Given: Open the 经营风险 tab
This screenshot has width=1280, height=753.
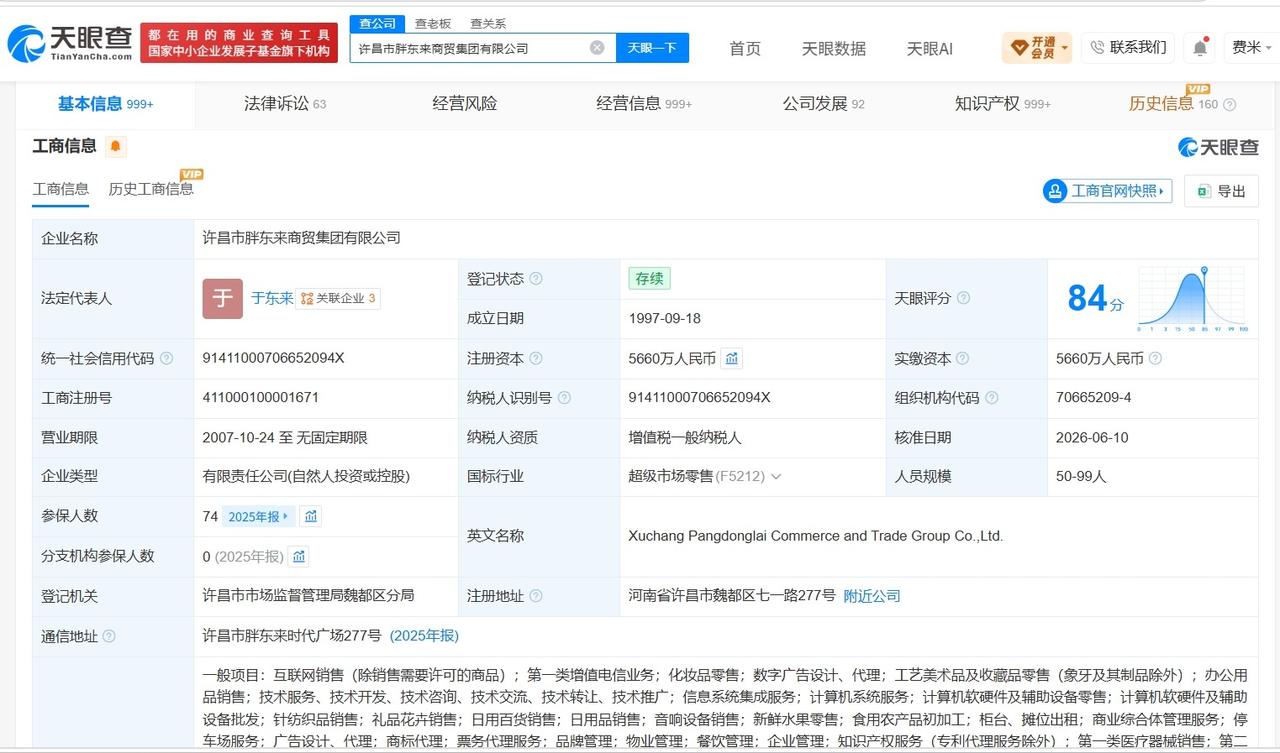Looking at the screenshot, I should pyautogui.click(x=464, y=104).
